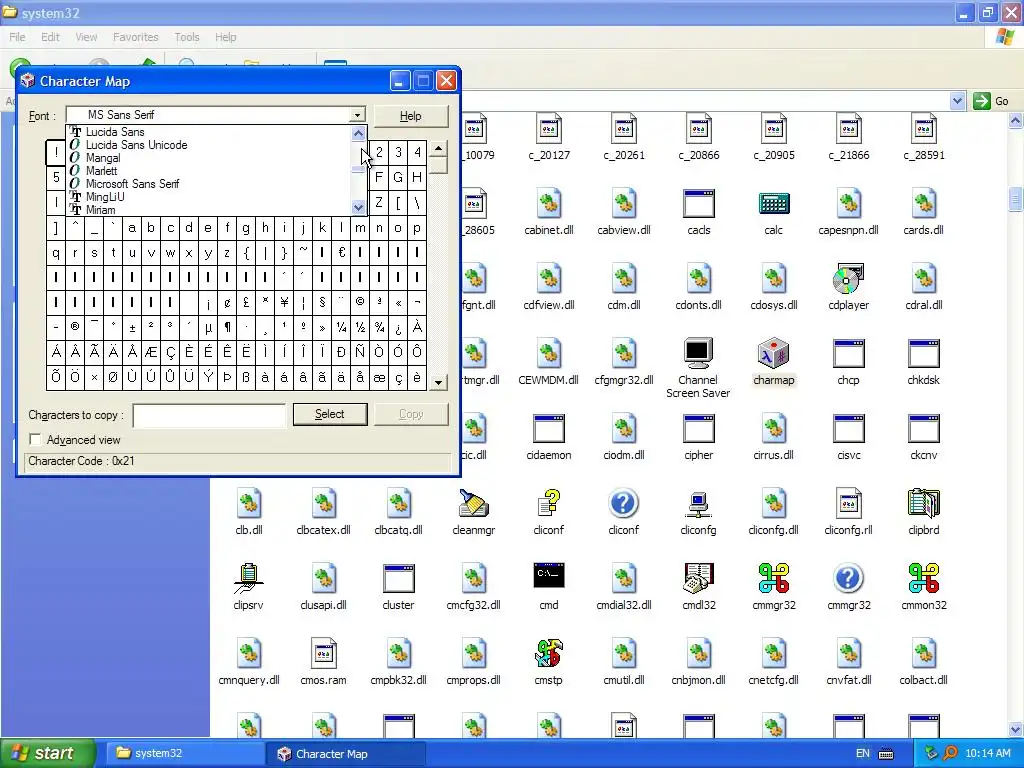
Task: Choose MingLiU in the font list
Action: [x=104, y=197]
